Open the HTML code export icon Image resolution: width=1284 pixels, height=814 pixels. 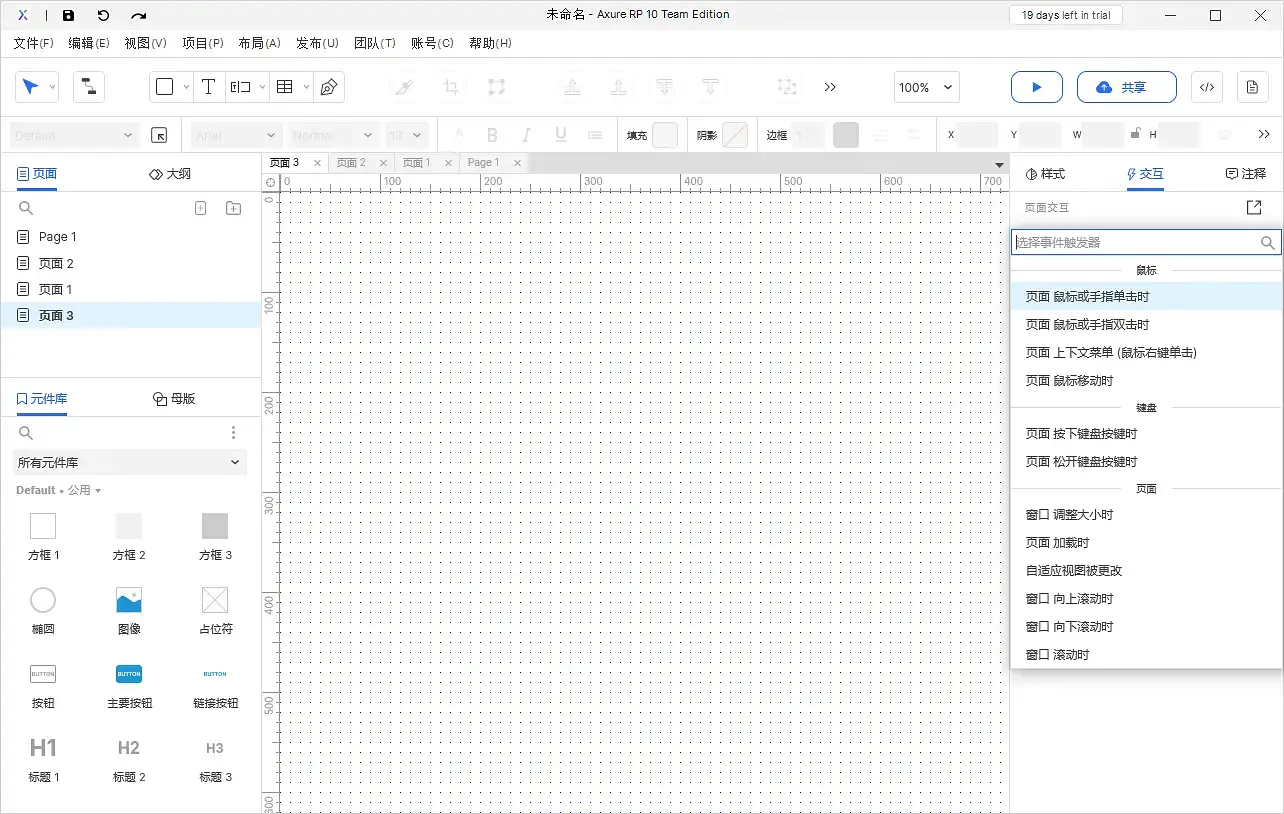1206,87
